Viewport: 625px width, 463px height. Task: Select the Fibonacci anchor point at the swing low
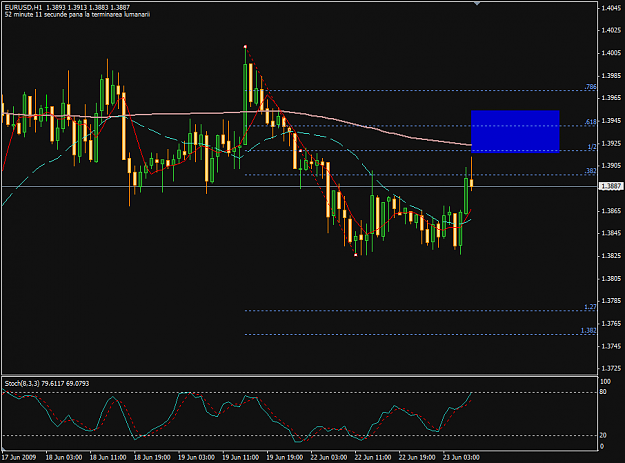356,255
